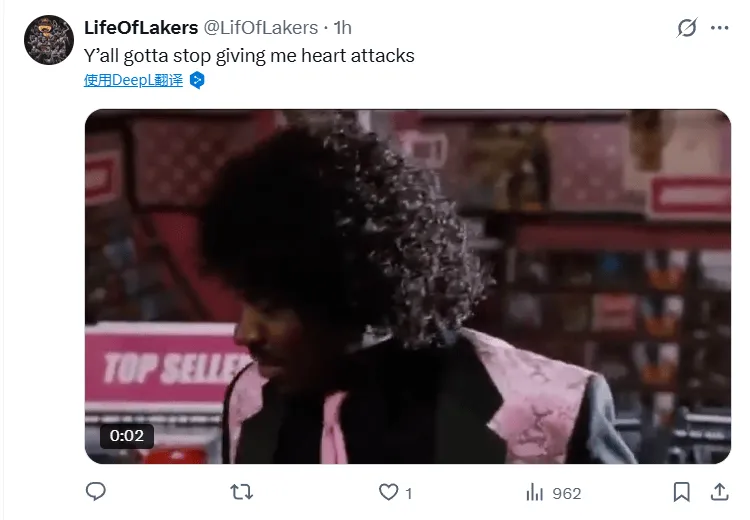Bookmark this tweet
The width and height of the screenshot is (750, 520).
click(x=682, y=492)
